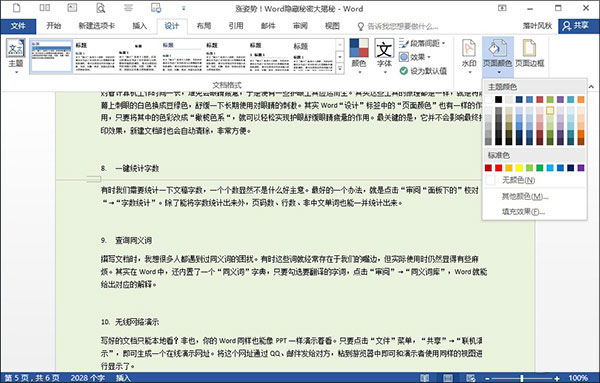The height and width of the screenshot is (383, 600).
Task: Switch to the 插入 insert ribbon tab
Action: click(x=139, y=26)
